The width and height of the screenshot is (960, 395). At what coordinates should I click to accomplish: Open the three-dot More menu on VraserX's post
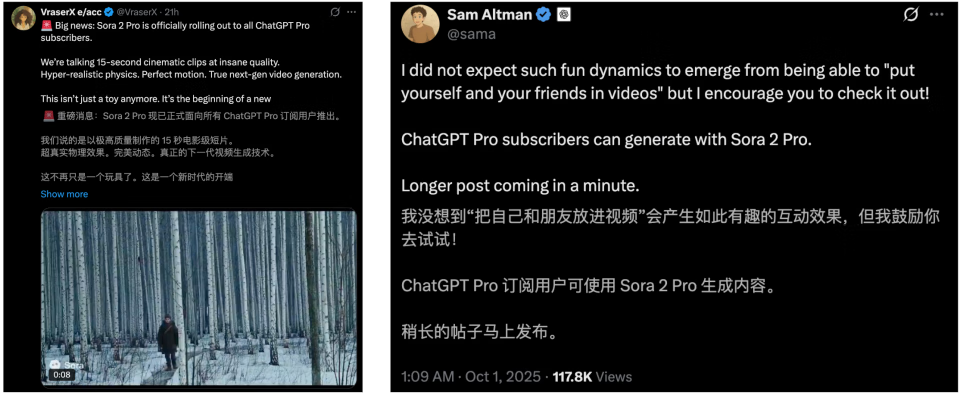(x=351, y=12)
